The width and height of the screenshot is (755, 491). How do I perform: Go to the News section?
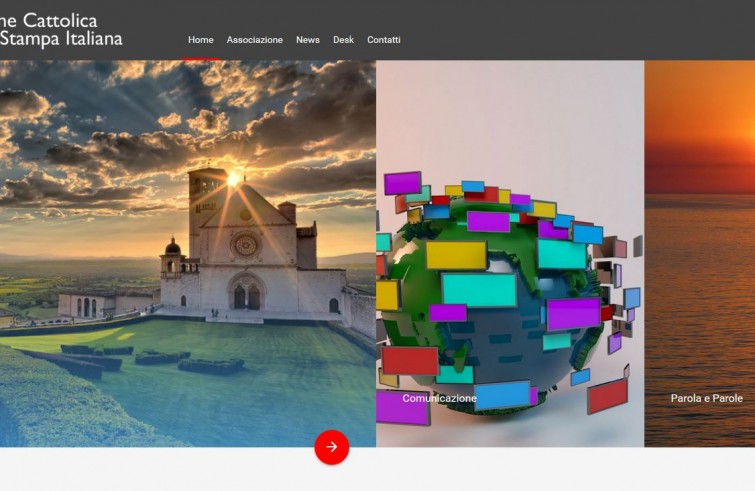click(x=307, y=40)
